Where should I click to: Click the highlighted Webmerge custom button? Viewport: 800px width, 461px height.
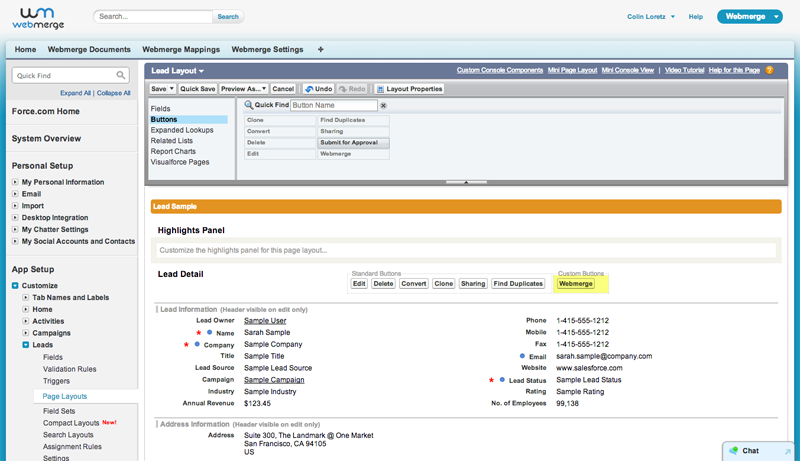click(576, 284)
